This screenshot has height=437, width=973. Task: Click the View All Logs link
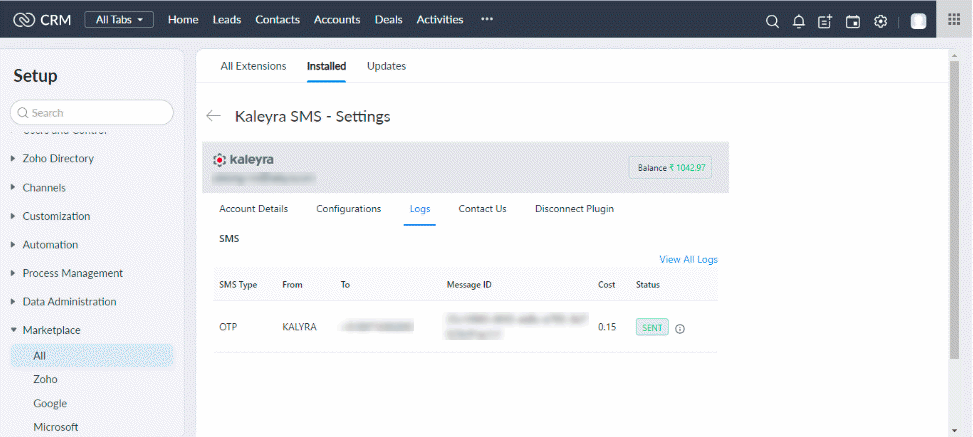point(688,259)
